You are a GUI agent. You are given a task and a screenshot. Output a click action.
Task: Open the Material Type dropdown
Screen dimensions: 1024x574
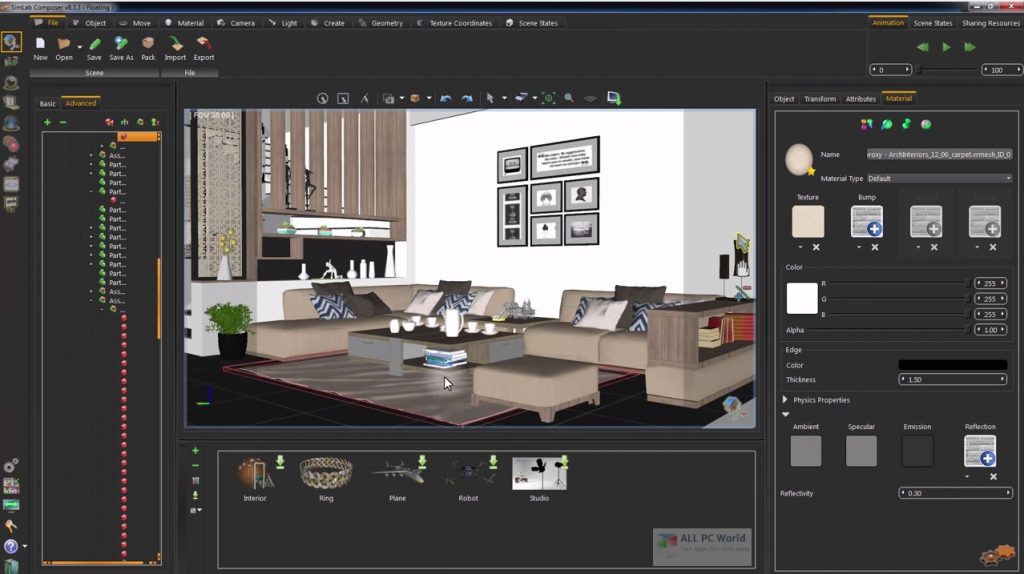938,178
